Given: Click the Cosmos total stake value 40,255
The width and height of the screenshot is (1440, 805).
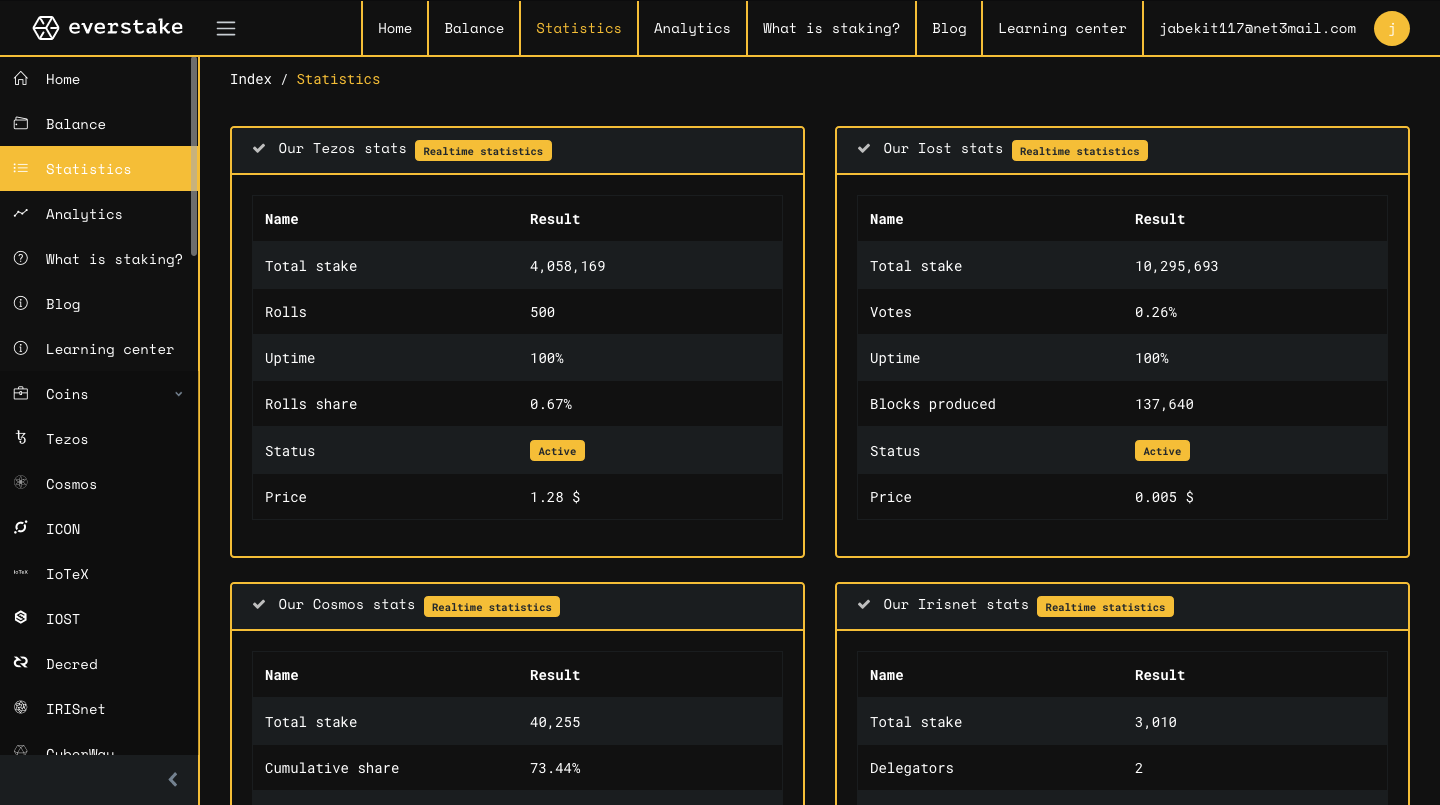Looking at the screenshot, I should 555,722.
